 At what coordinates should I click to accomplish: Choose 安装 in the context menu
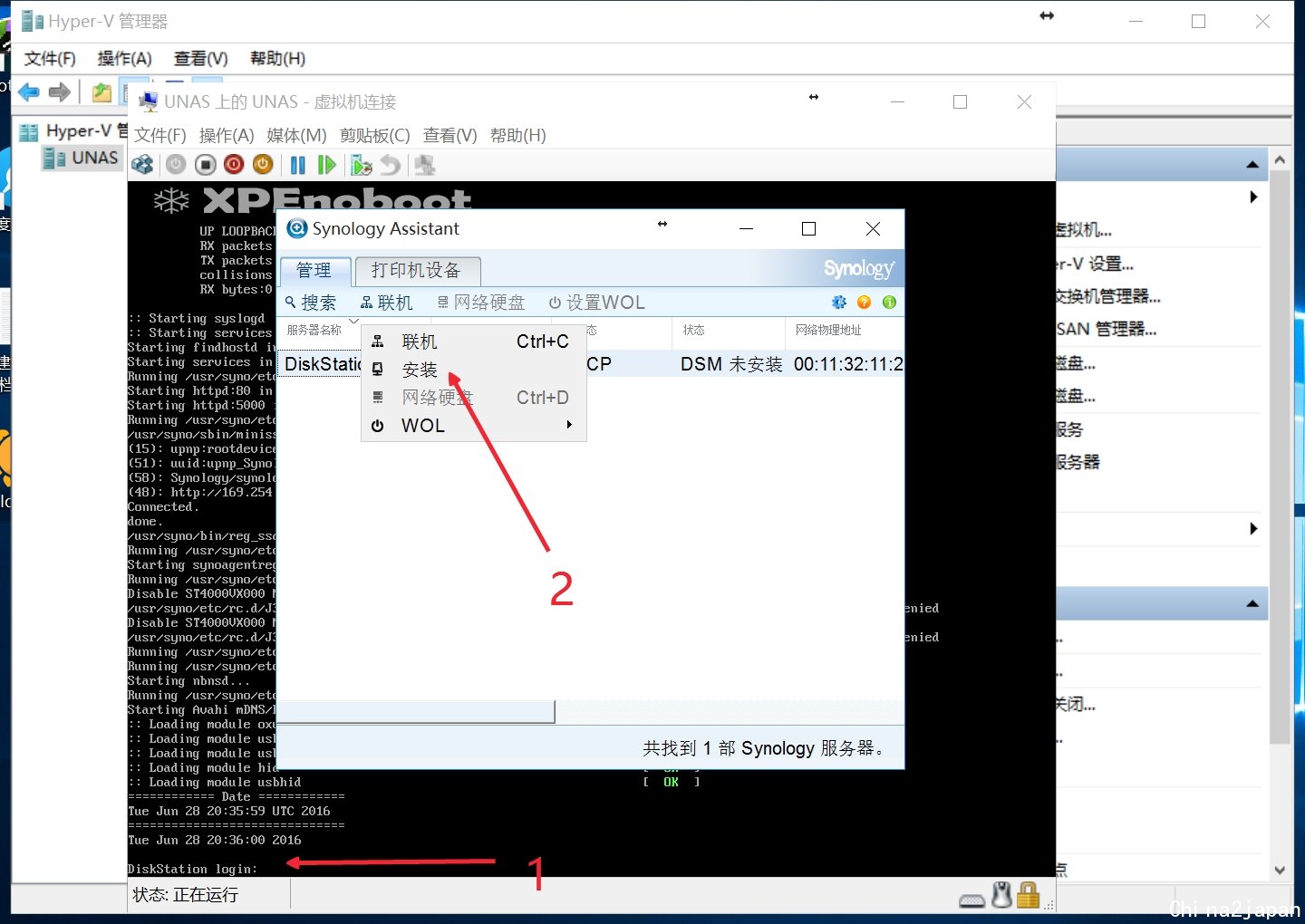tap(474, 370)
